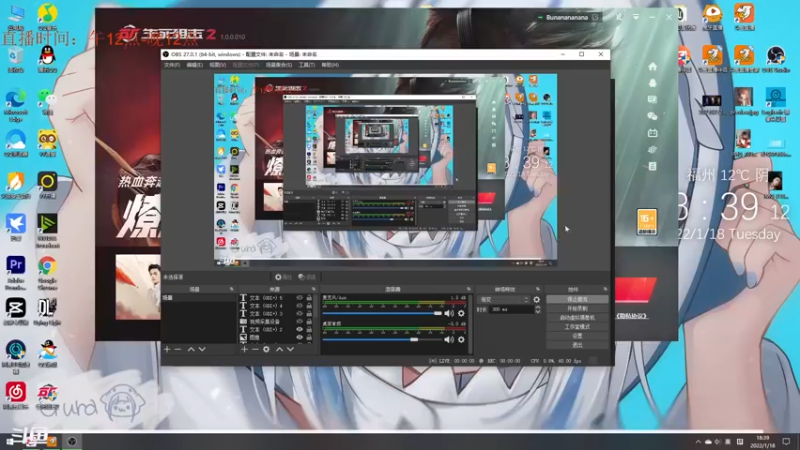Mute the desktop audio speaker icon

[449, 339]
